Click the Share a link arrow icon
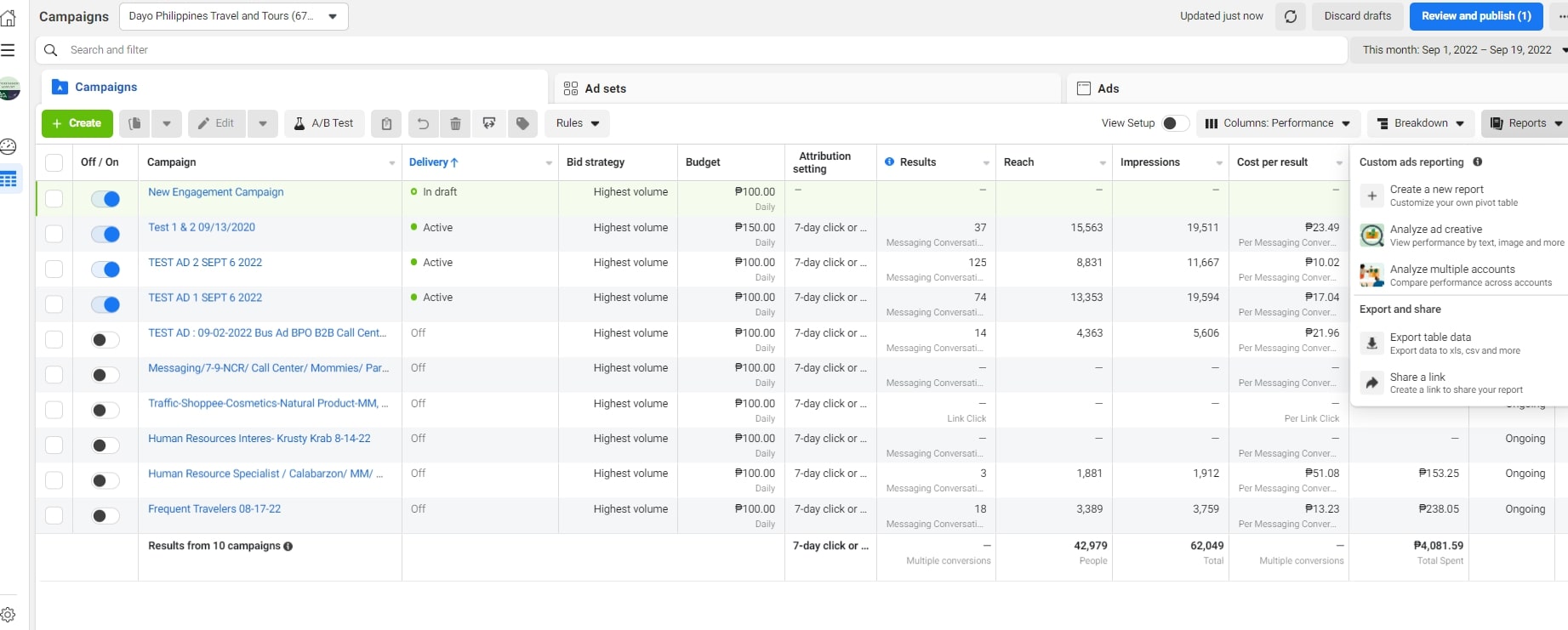Viewport: 1568px width, 630px height. coord(1371,383)
